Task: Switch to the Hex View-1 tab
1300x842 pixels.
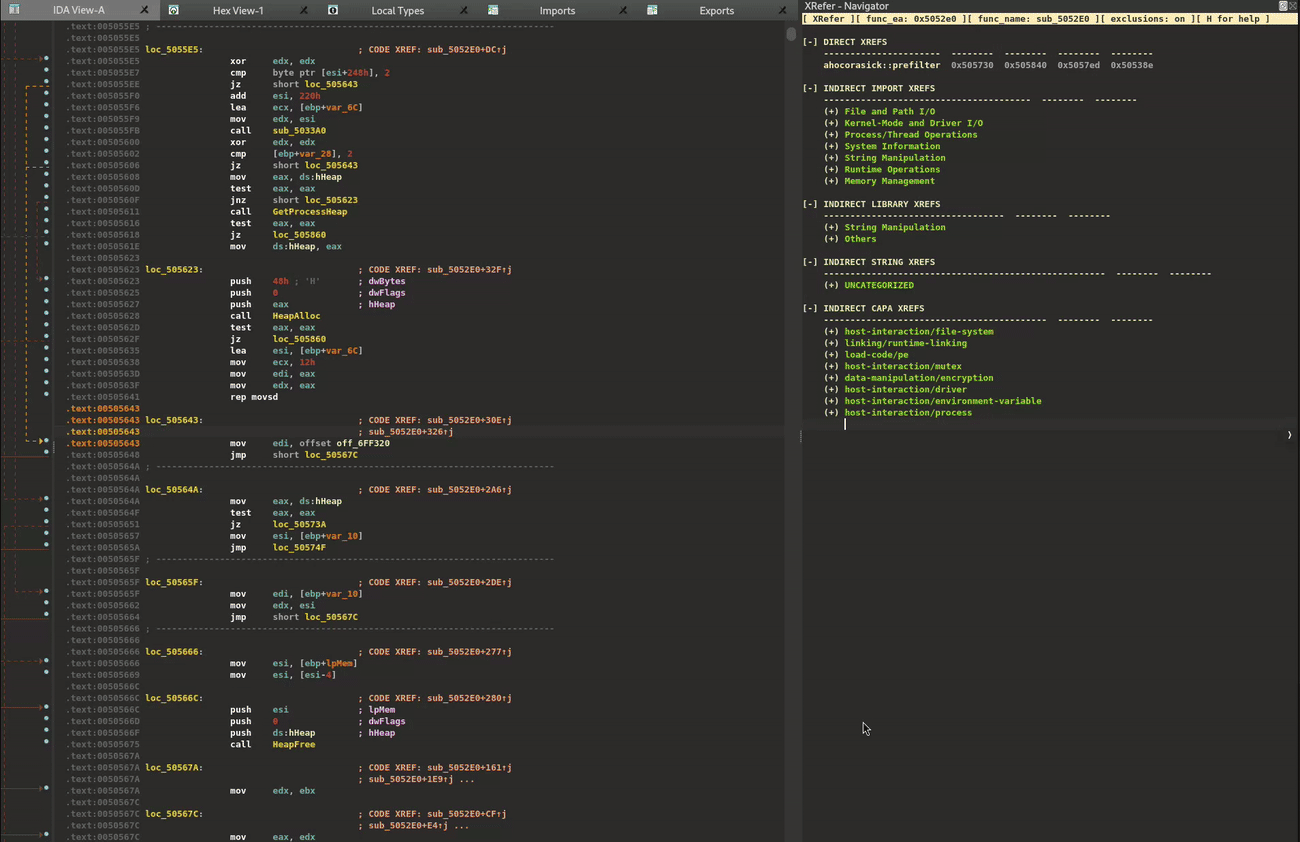Action: [x=238, y=10]
